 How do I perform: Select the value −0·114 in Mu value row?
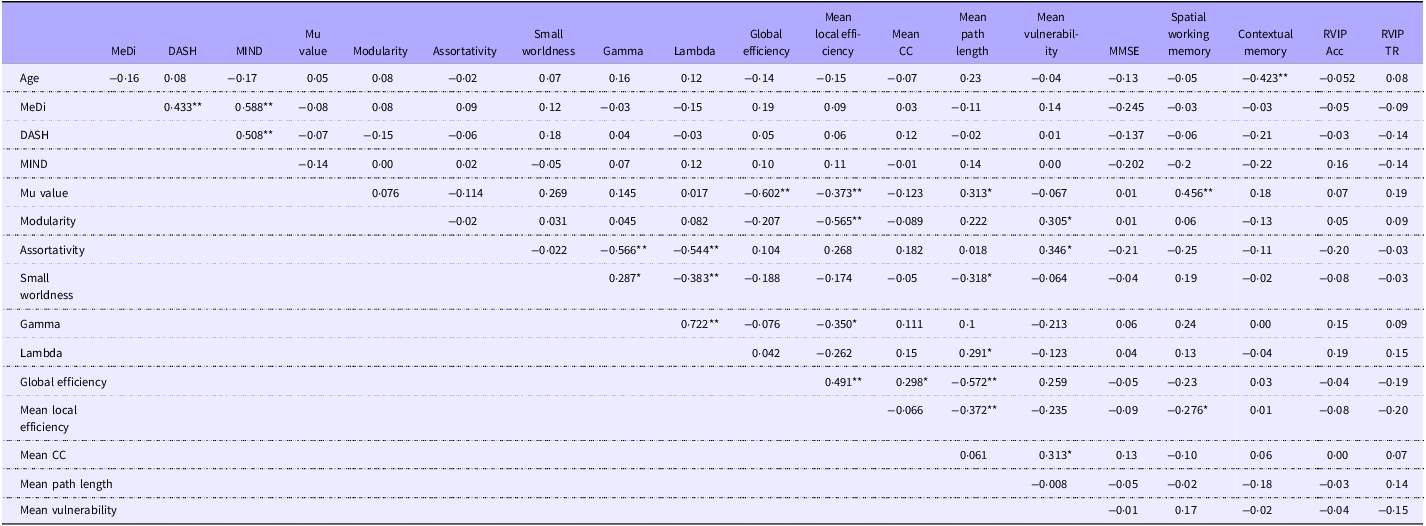465,191
